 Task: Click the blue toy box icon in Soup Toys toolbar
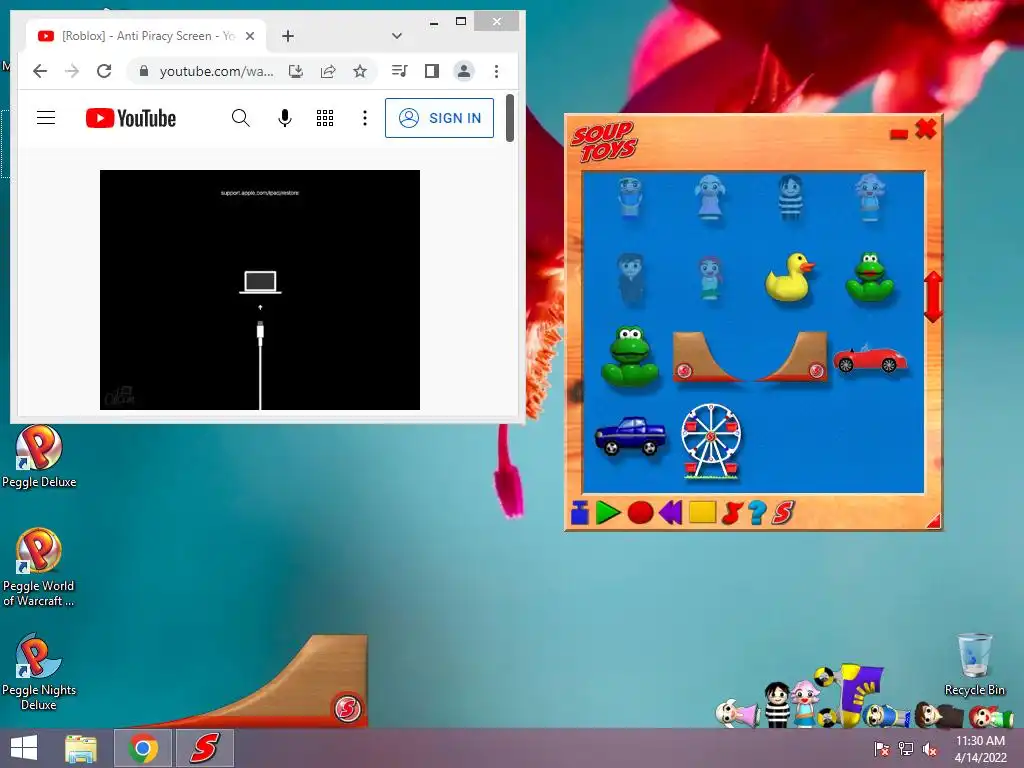click(x=579, y=513)
